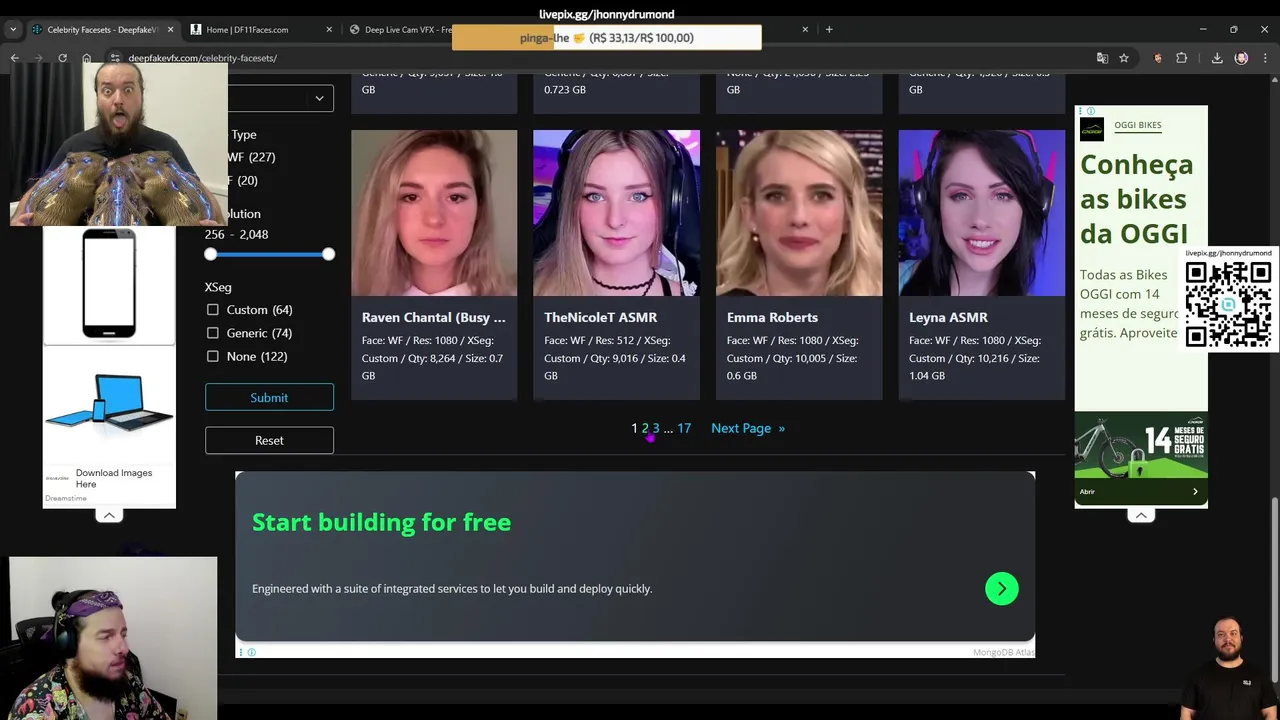Collapse the right OGGI ad panel
The image size is (1280, 720).
coord(1141,515)
